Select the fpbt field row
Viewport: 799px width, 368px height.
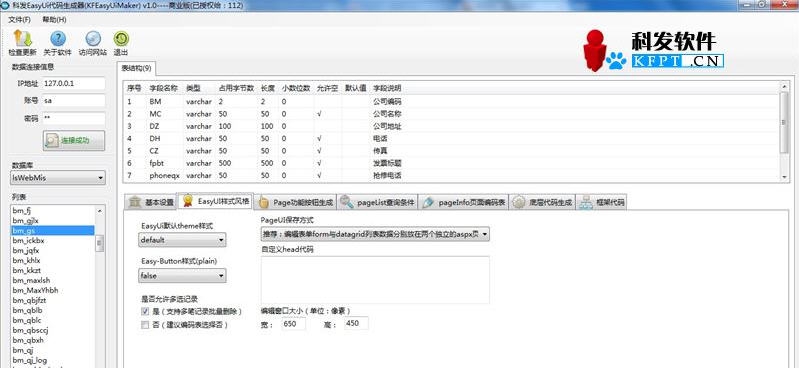point(451,163)
